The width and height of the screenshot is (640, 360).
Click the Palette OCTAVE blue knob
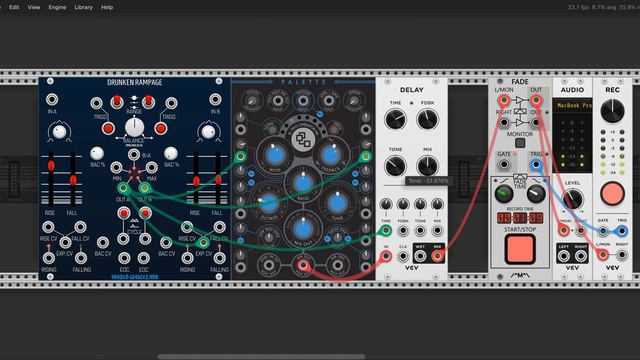[x=268, y=202]
